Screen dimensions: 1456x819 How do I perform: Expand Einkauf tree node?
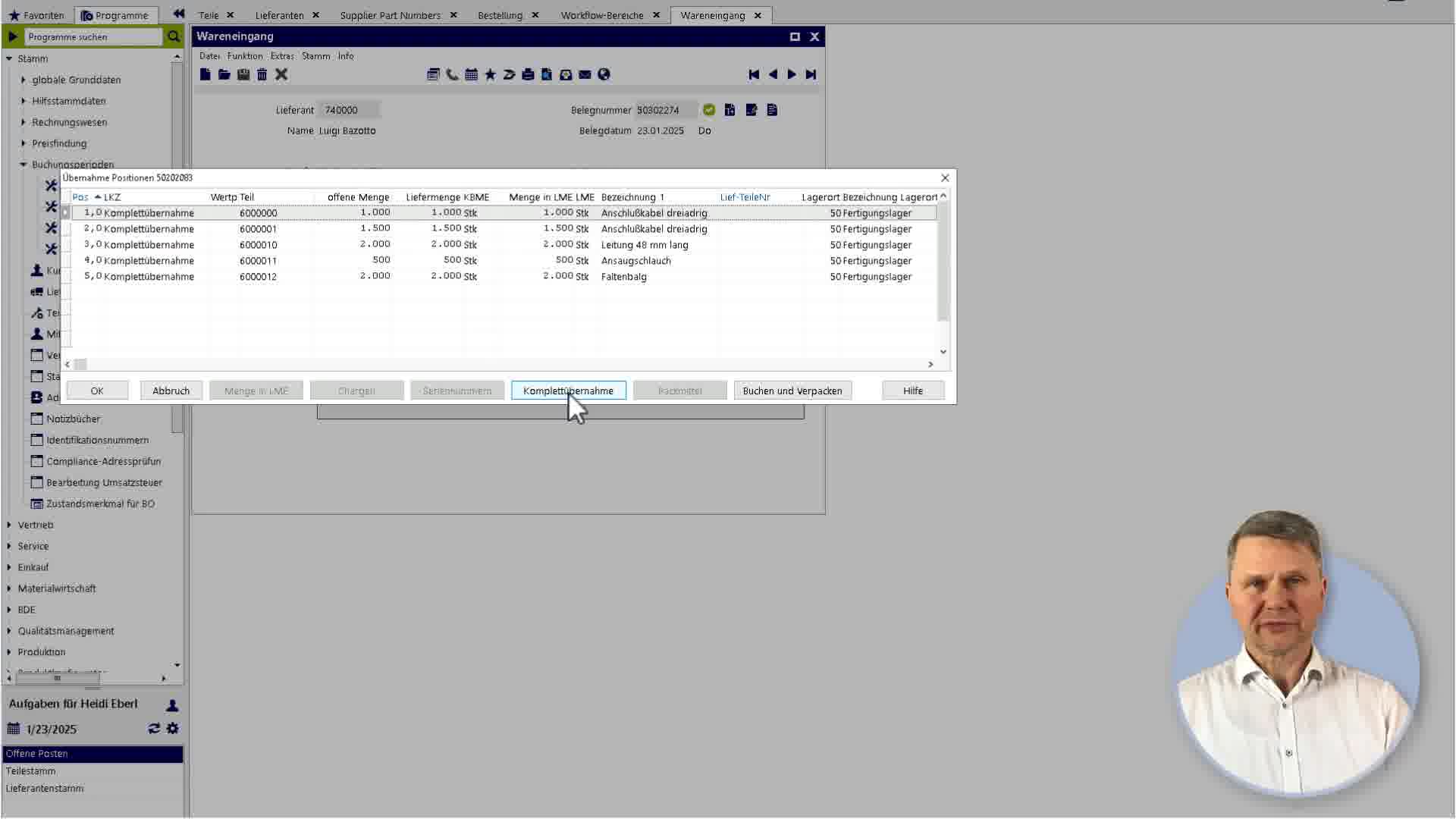9,567
